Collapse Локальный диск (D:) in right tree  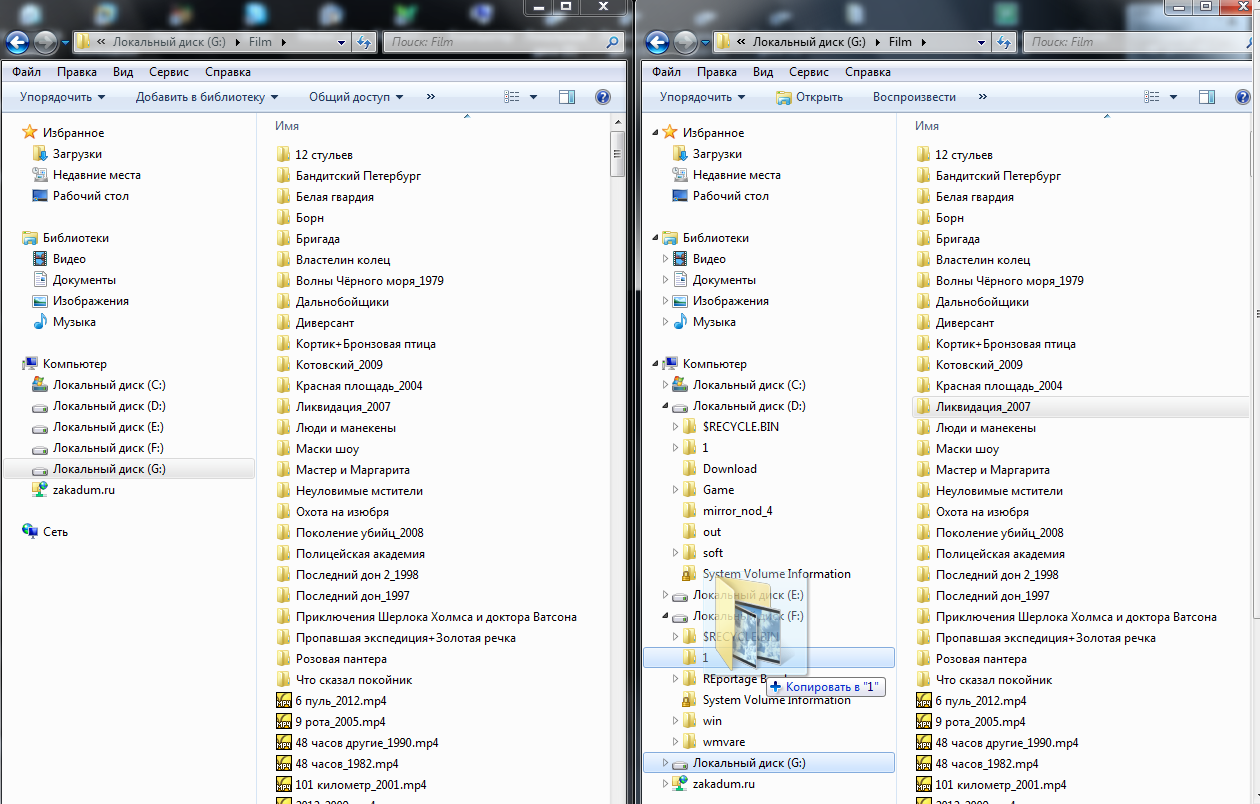[x=665, y=406]
